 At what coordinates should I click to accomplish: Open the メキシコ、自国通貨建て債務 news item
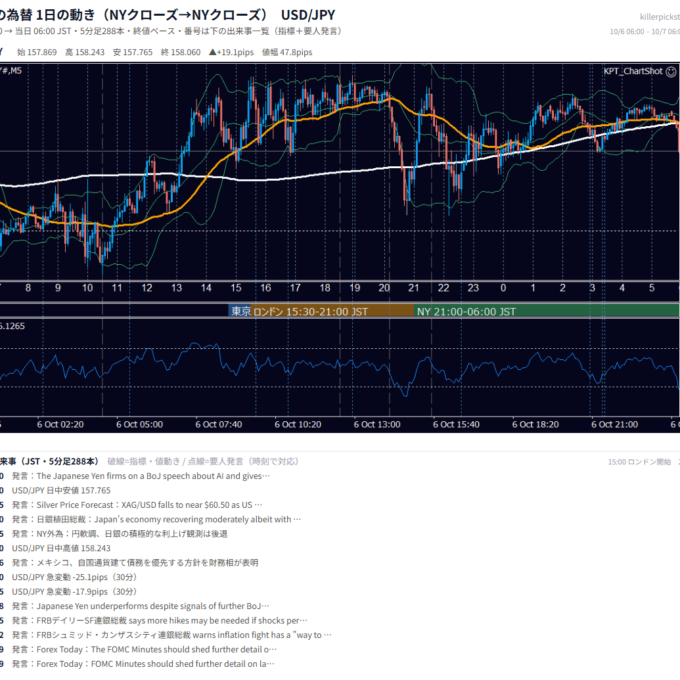pos(135,563)
